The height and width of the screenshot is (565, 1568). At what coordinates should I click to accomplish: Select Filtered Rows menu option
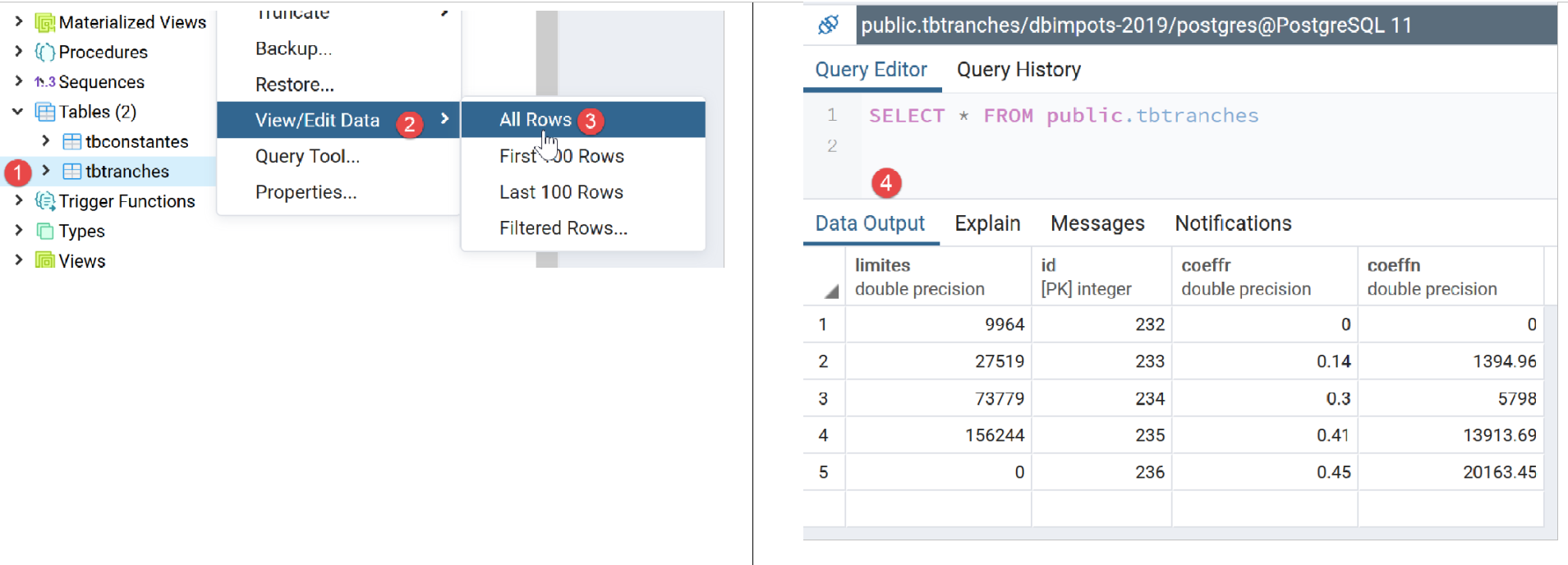tap(563, 228)
